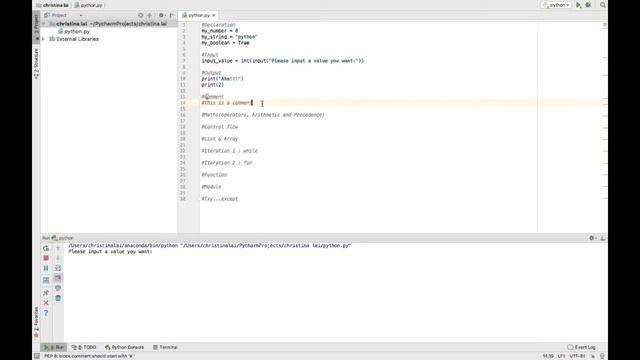Rerun the python script in Run panel

(x=46, y=248)
